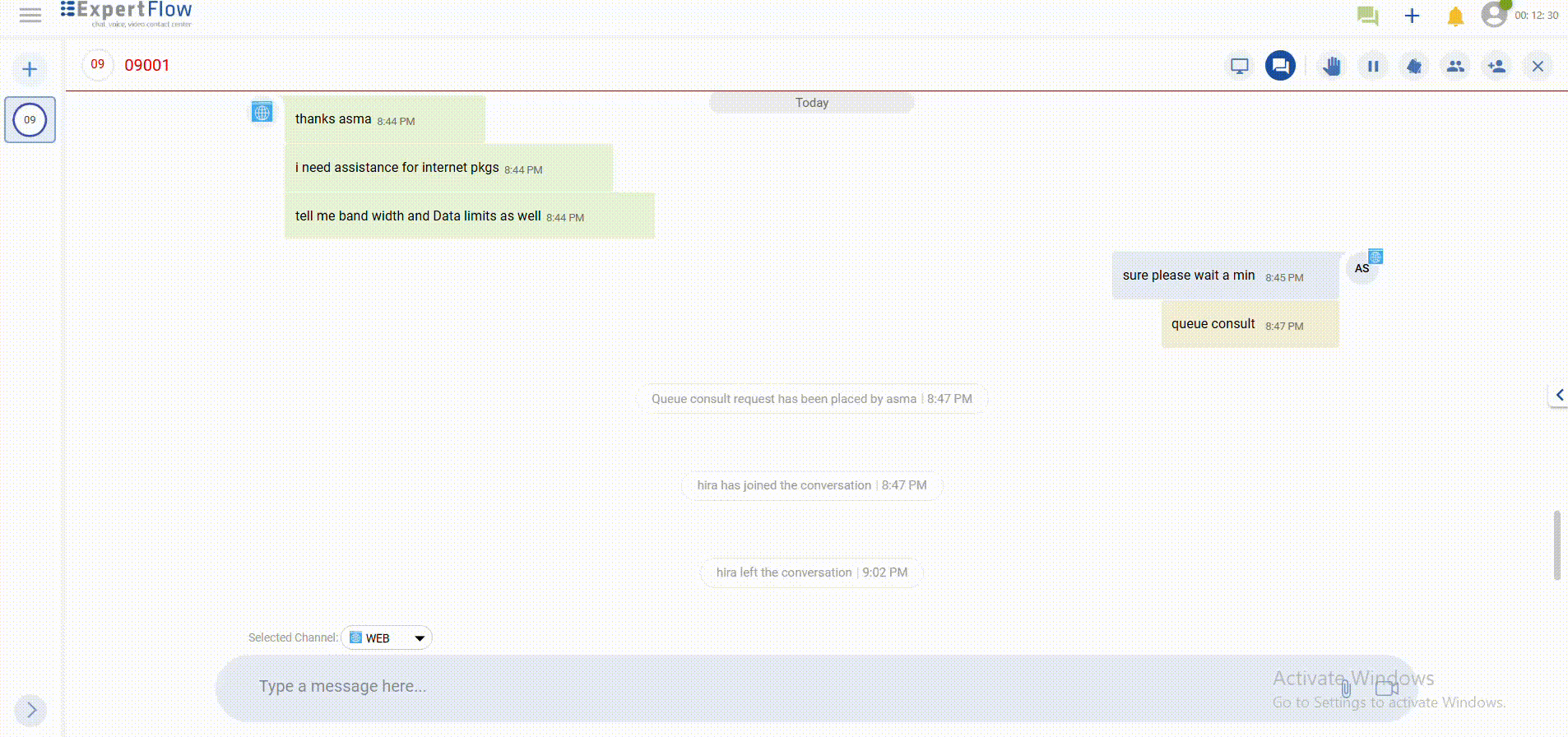
Task: Click the raised hand icon
Action: click(1332, 66)
